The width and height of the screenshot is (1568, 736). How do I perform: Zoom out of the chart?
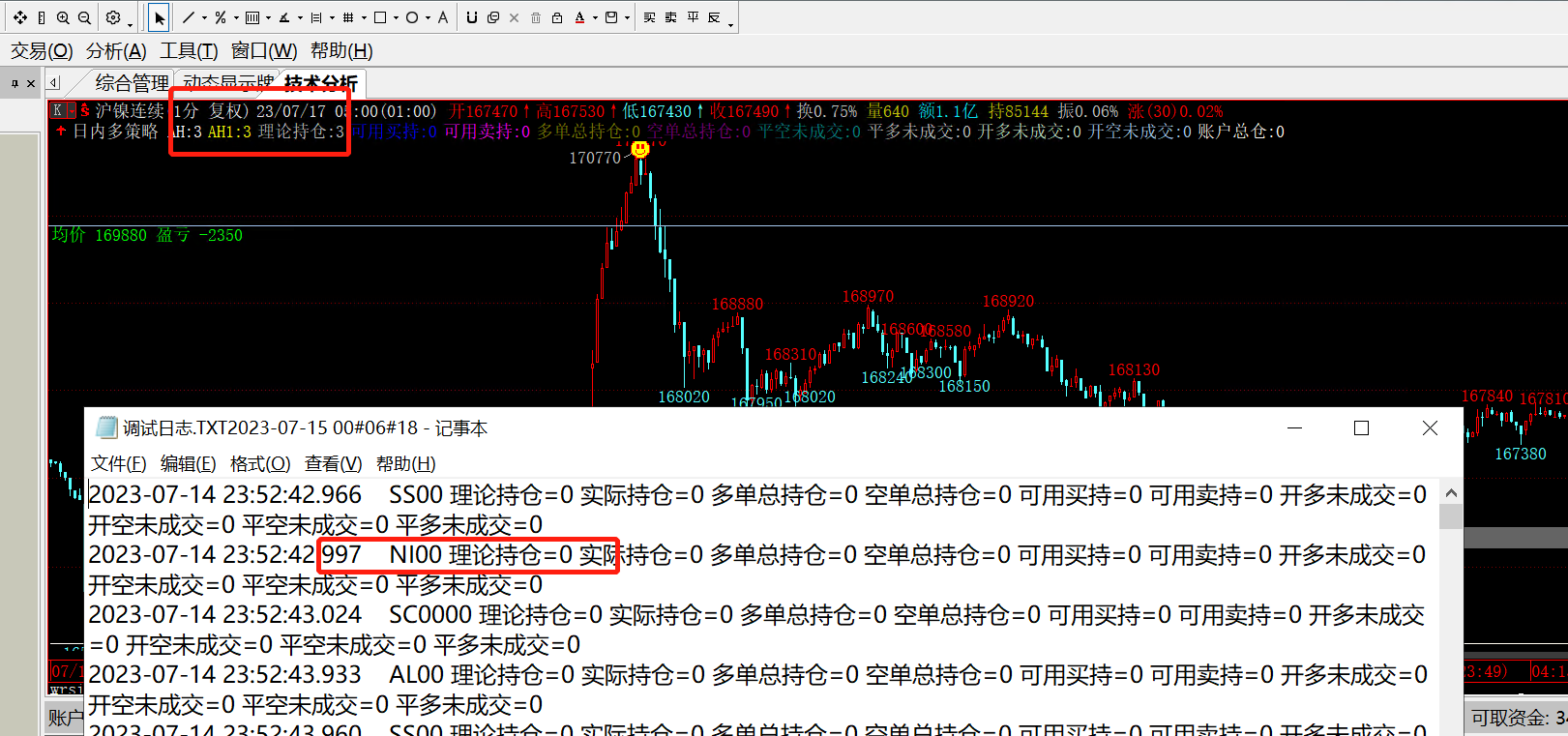(84, 17)
